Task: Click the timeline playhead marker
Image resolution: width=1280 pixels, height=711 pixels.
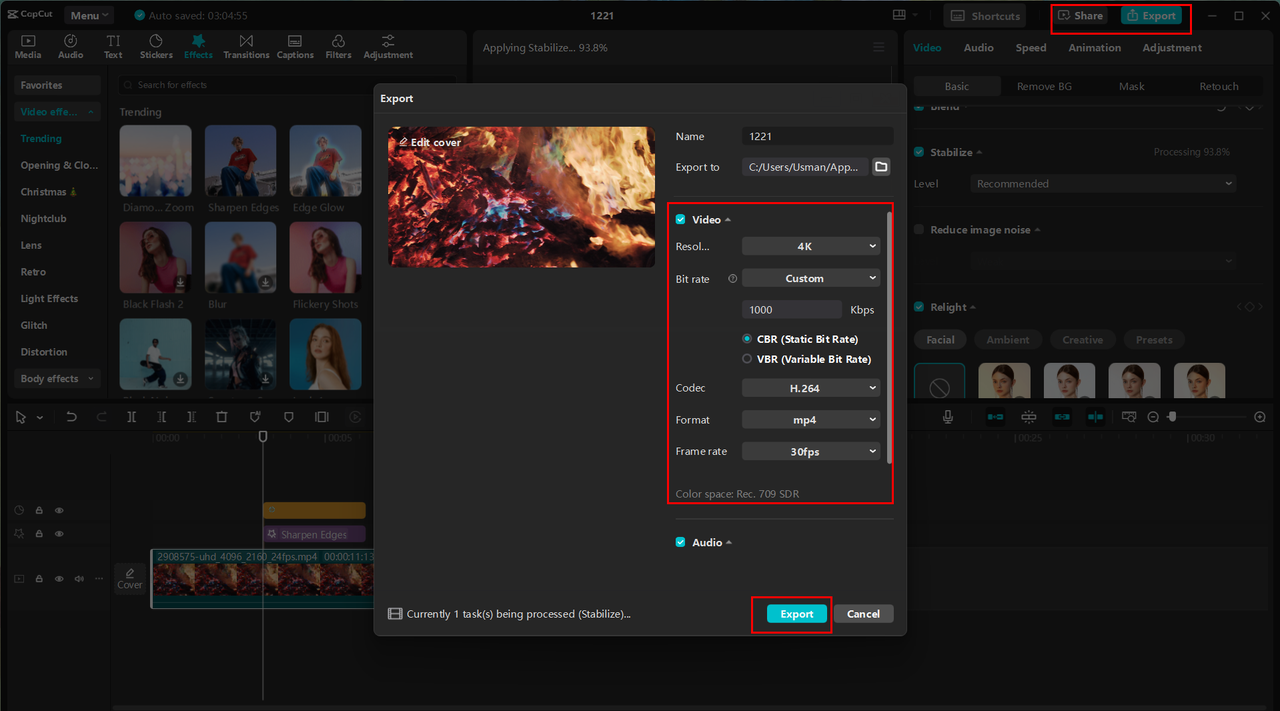Action: (x=263, y=436)
